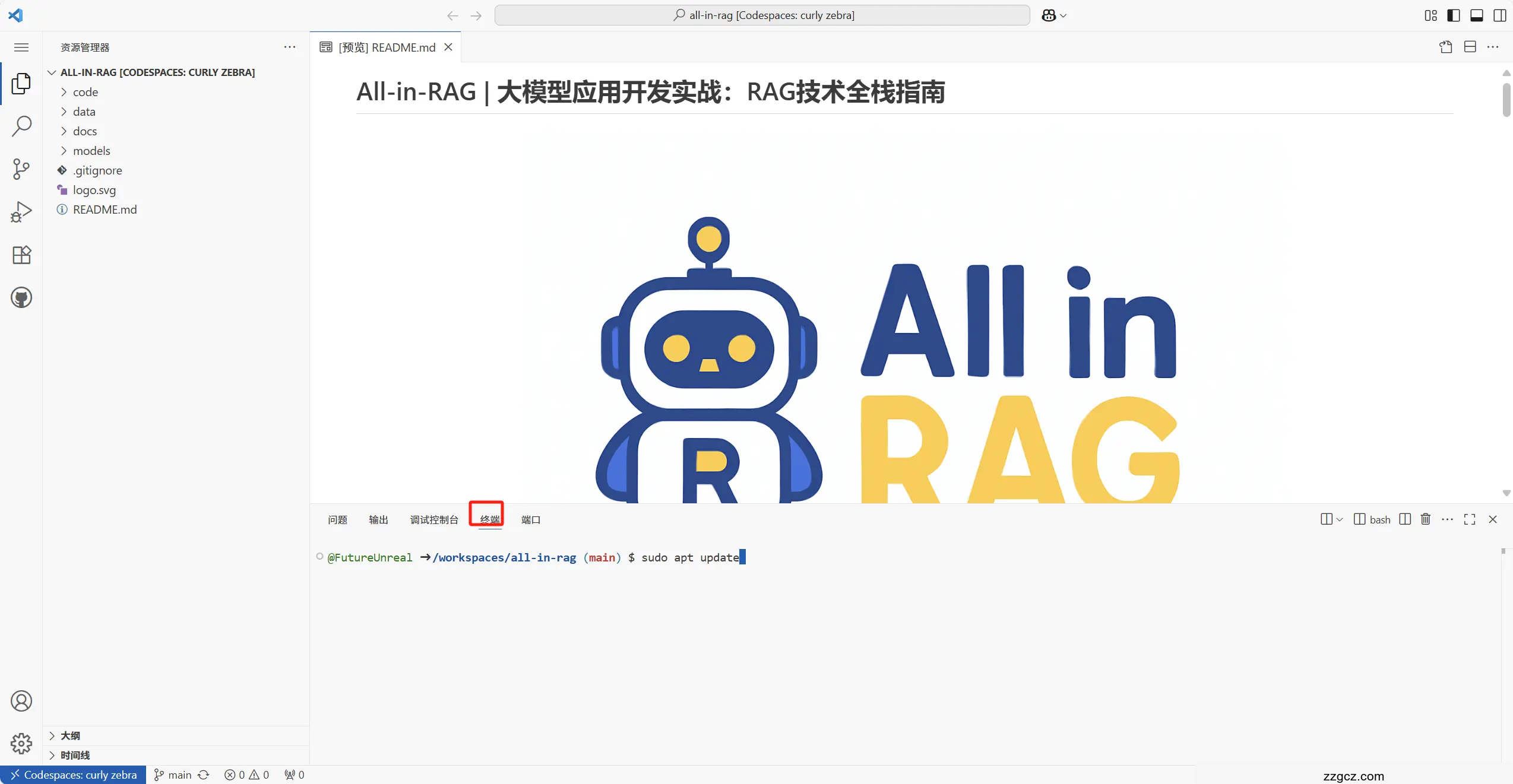This screenshot has height=784, width=1513.
Task: Open the GitHub Remote Explorer icon
Action: 21,297
